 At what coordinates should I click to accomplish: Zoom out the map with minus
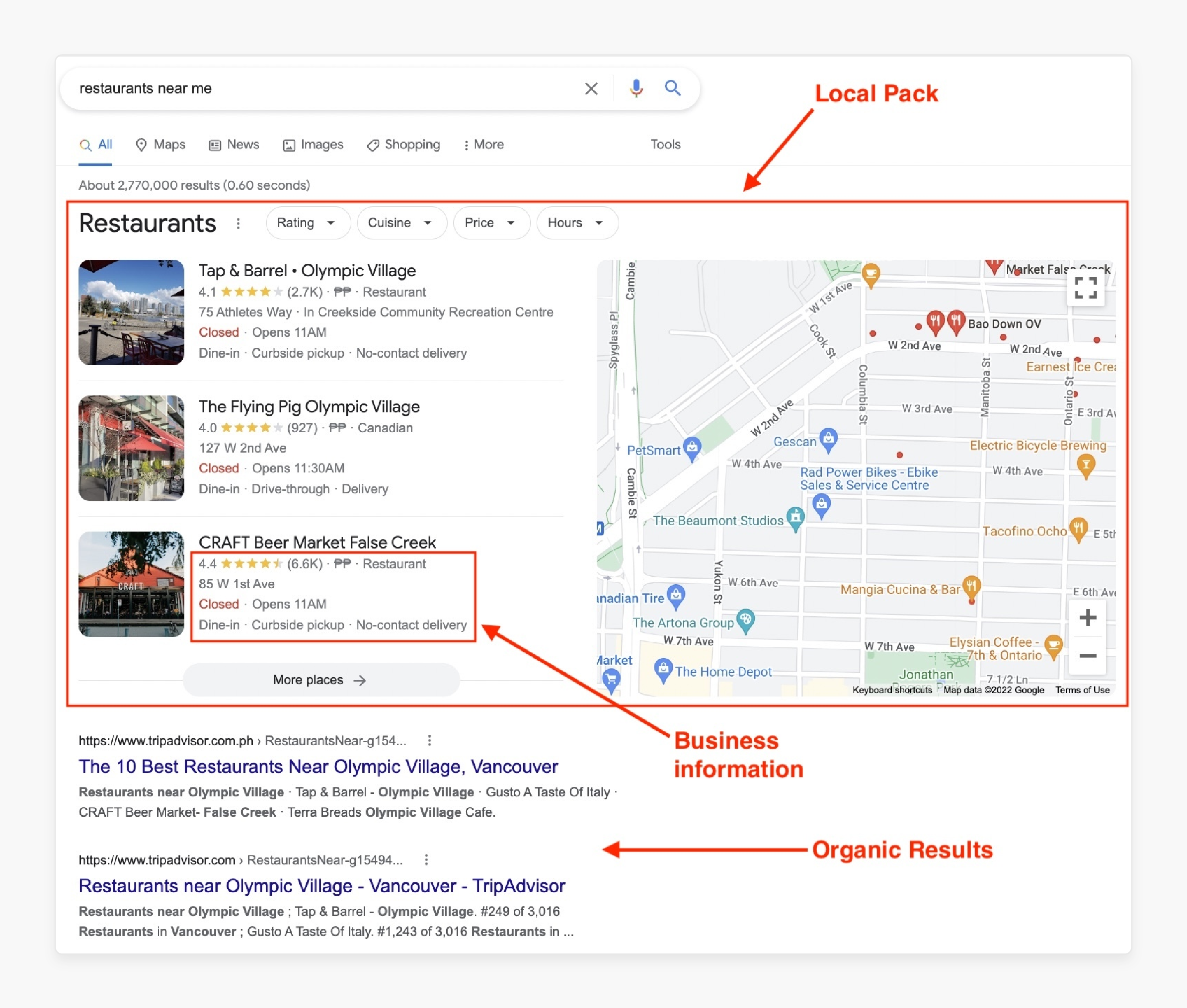point(1087,655)
